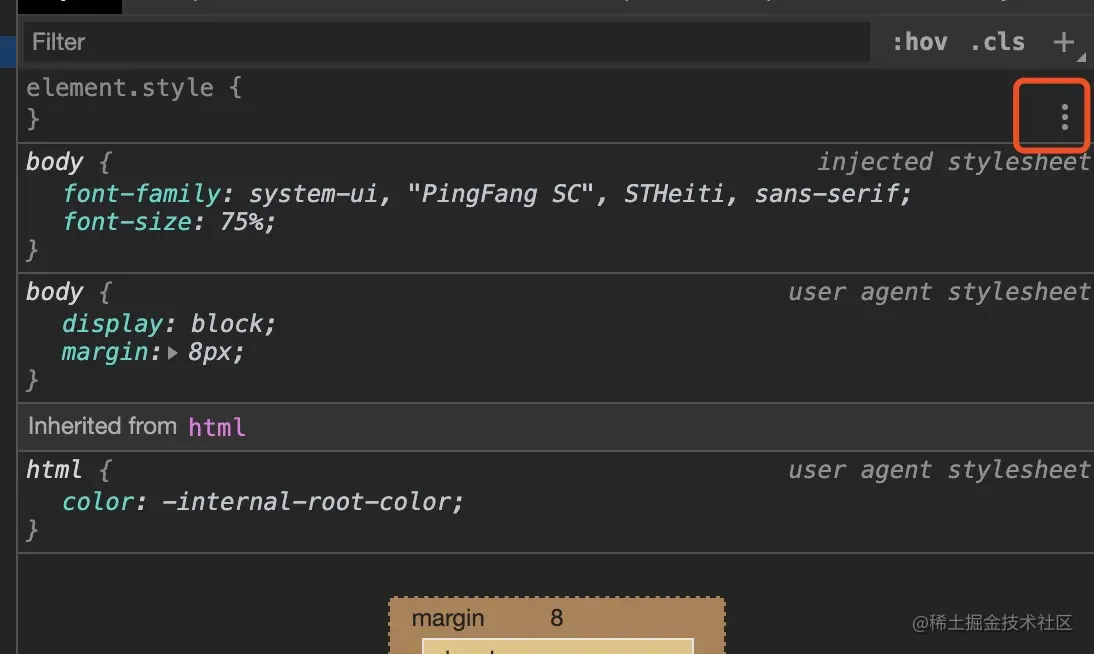Screen dimensions: 1094x654
Task: Click the -internal-root-color value
Action: coord(306,502)
